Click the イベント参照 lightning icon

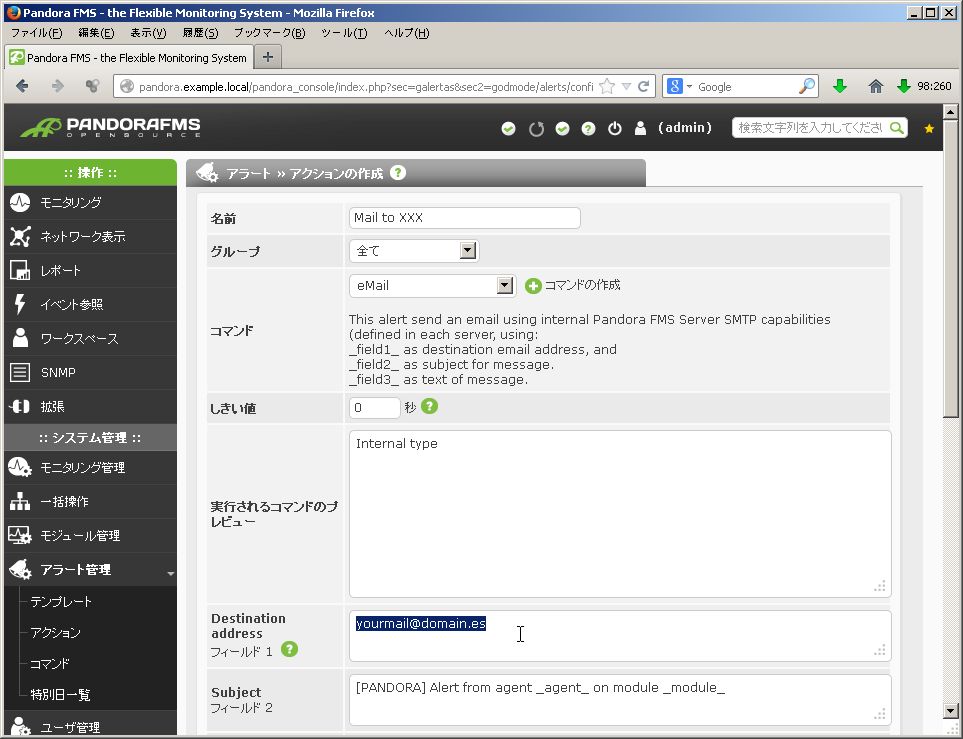tap(20, 304)
